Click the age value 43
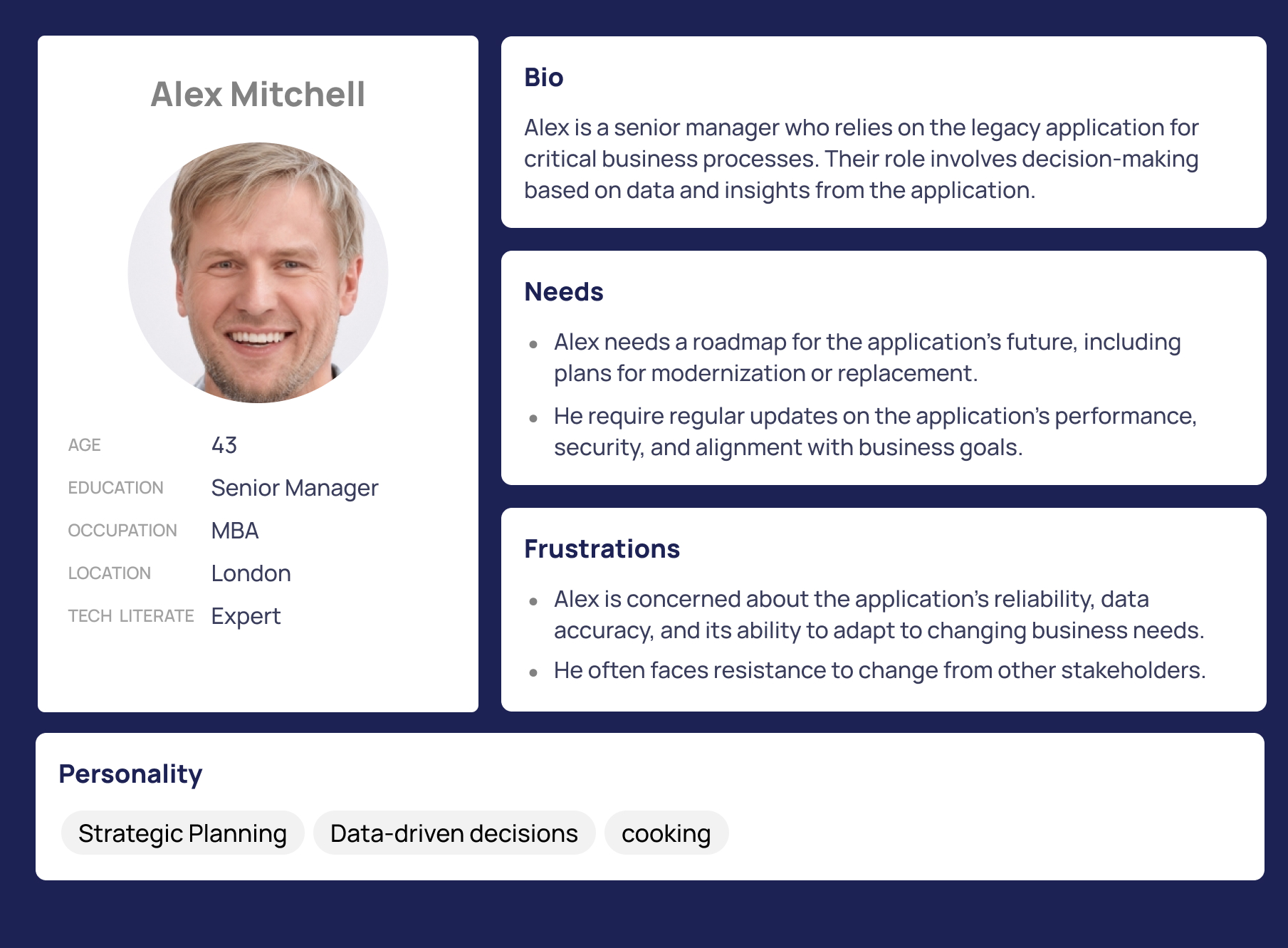The width and height of the screenshot is (1288, 948). tap(224, 445)
